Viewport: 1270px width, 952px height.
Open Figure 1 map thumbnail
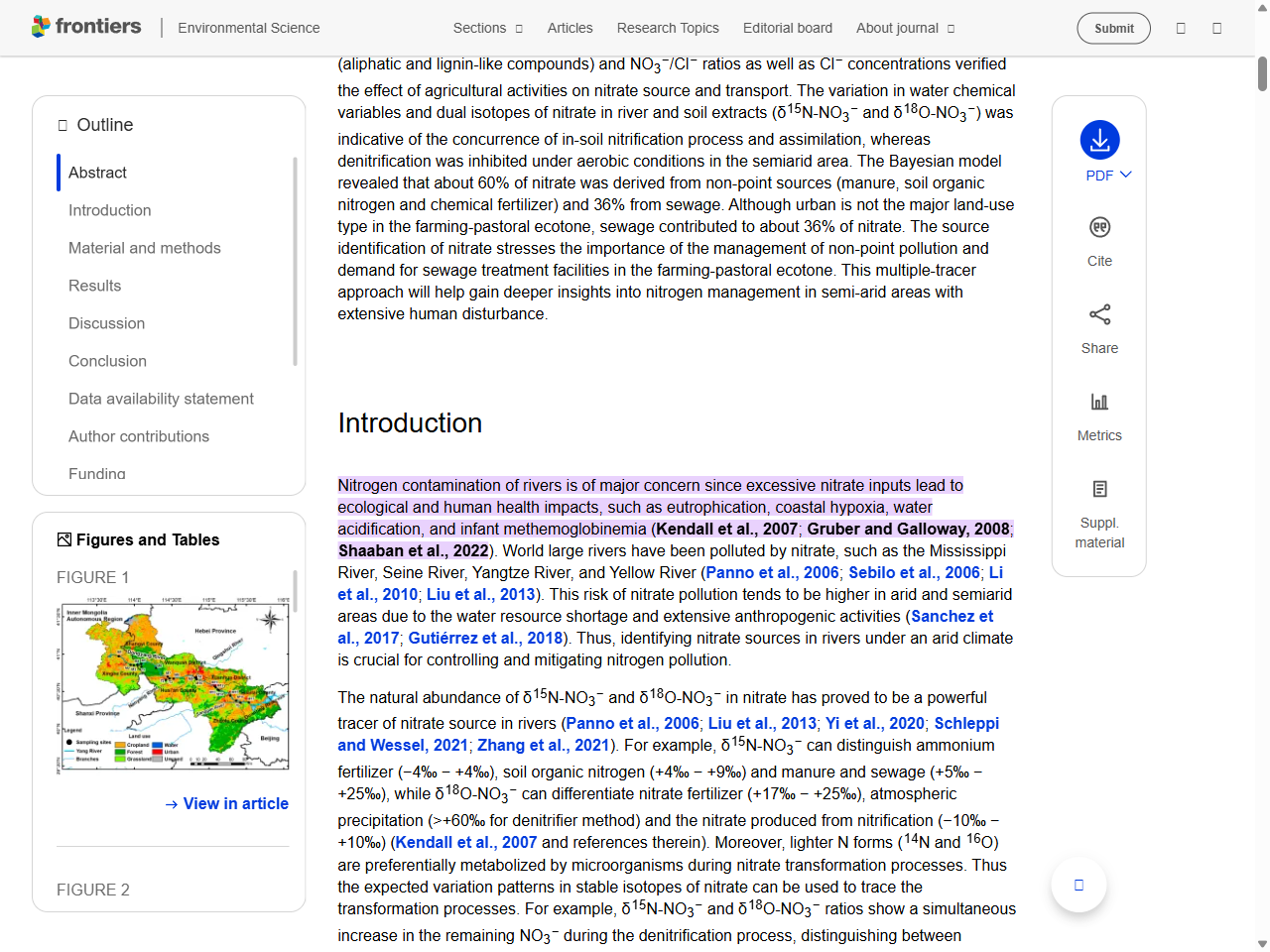[174, 685]
